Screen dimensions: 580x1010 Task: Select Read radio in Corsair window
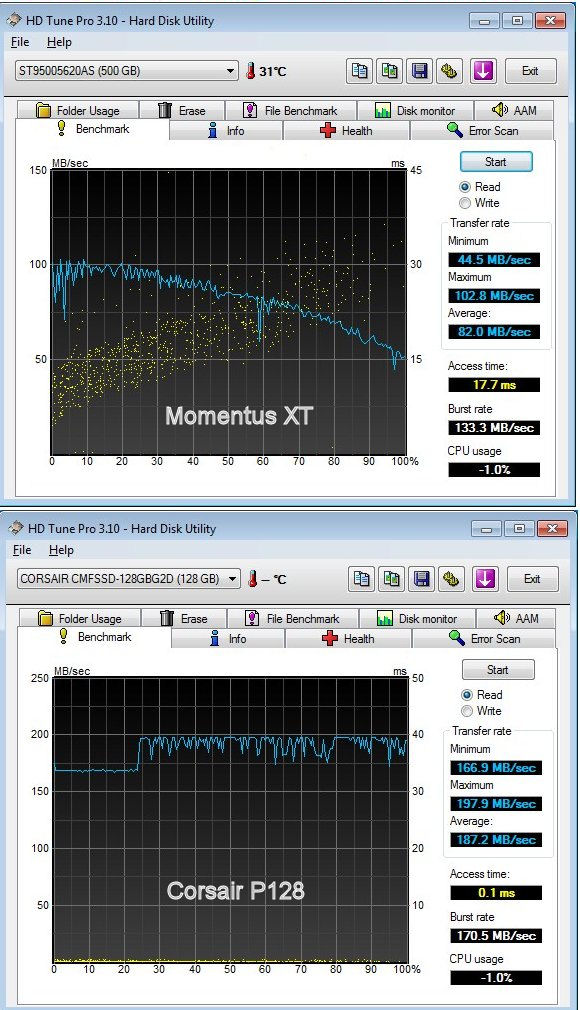point(467,695)
